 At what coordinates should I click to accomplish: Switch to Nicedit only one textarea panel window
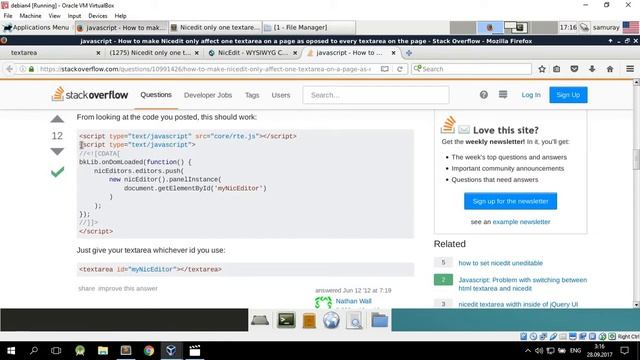215,27
